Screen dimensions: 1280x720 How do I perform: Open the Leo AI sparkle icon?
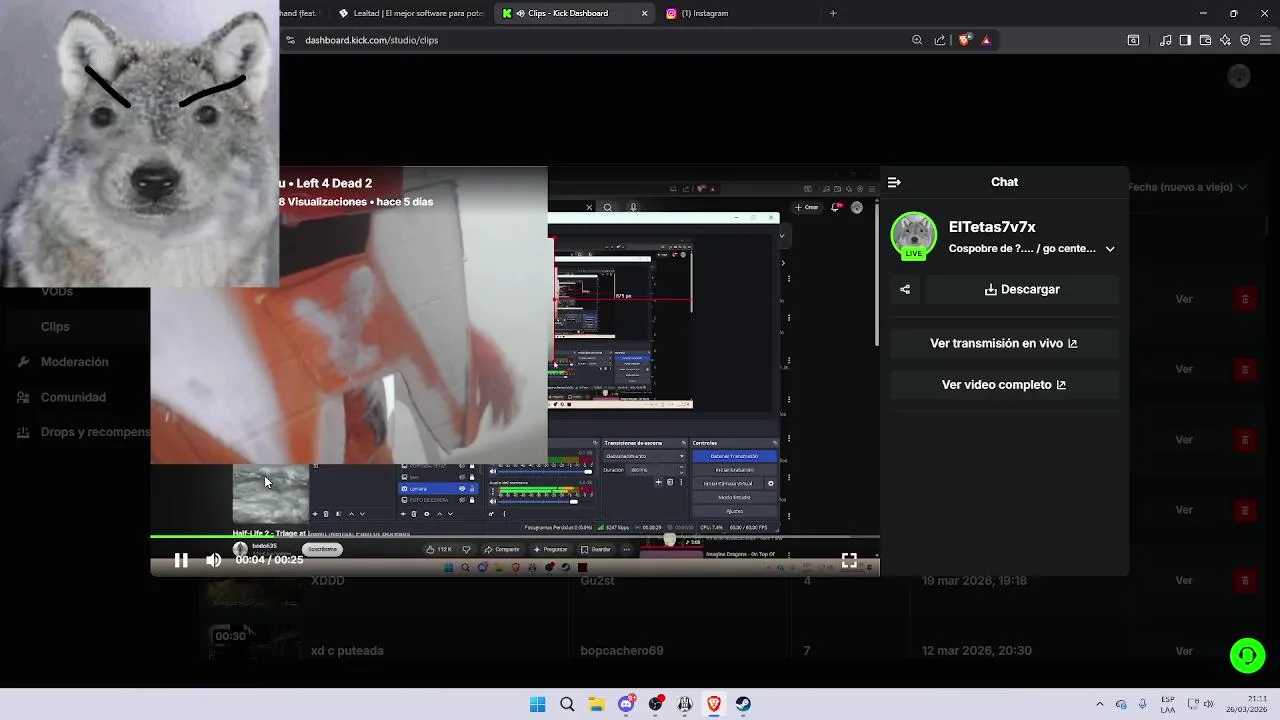coord(1225,40)
